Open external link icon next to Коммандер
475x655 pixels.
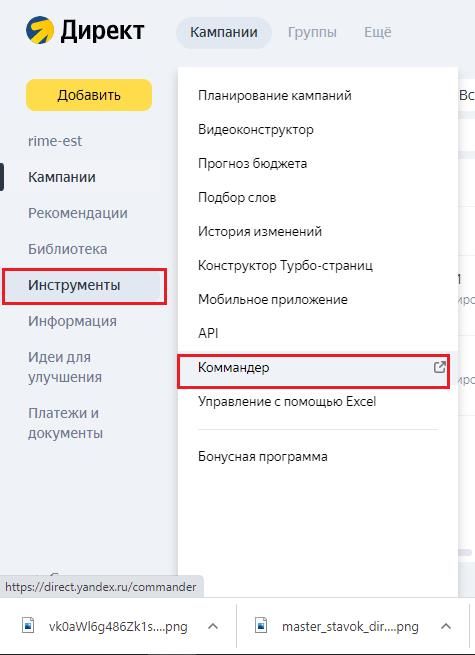(439, 367)
